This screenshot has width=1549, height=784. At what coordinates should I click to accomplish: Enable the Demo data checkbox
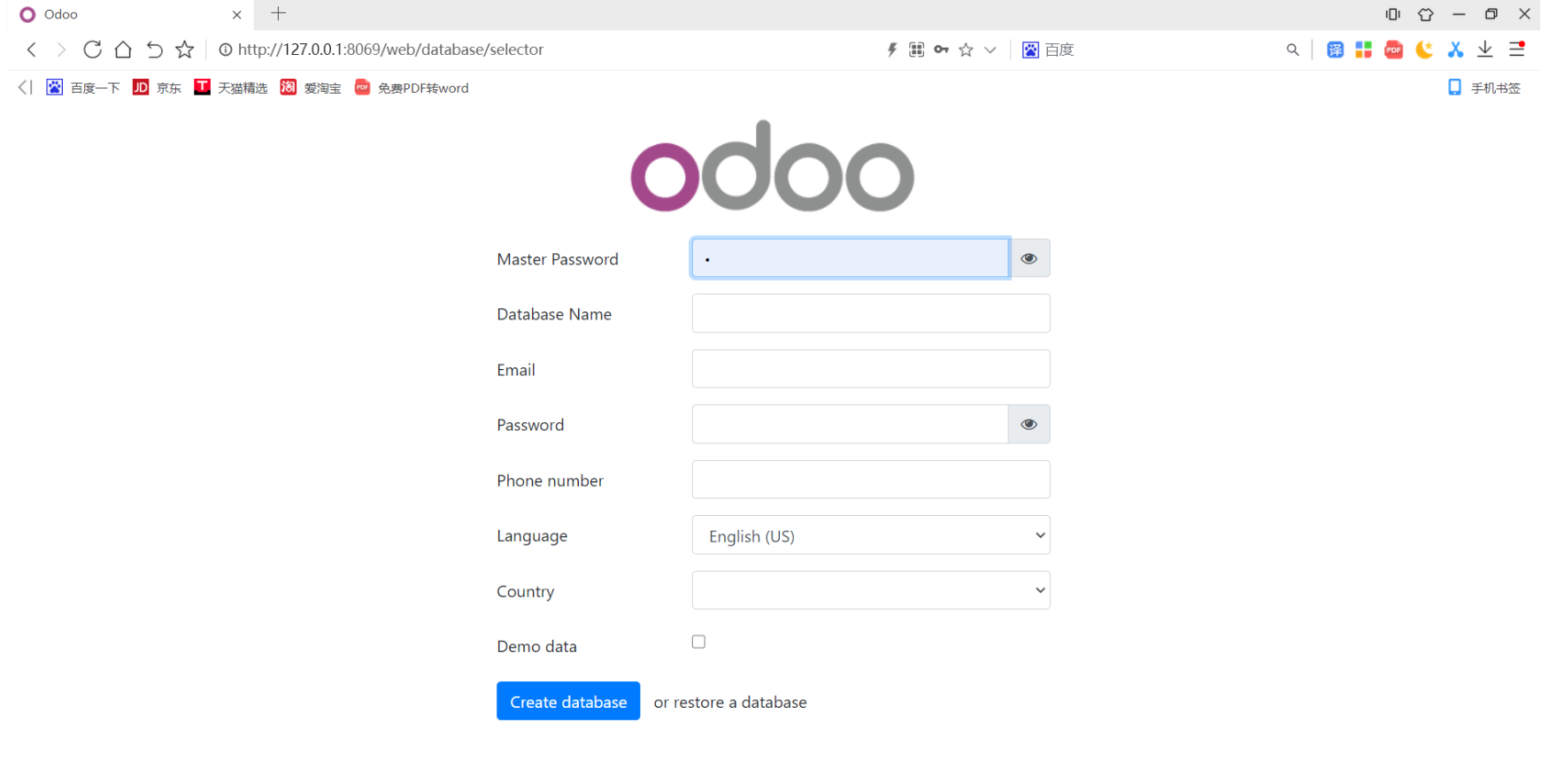coord(698,641)
